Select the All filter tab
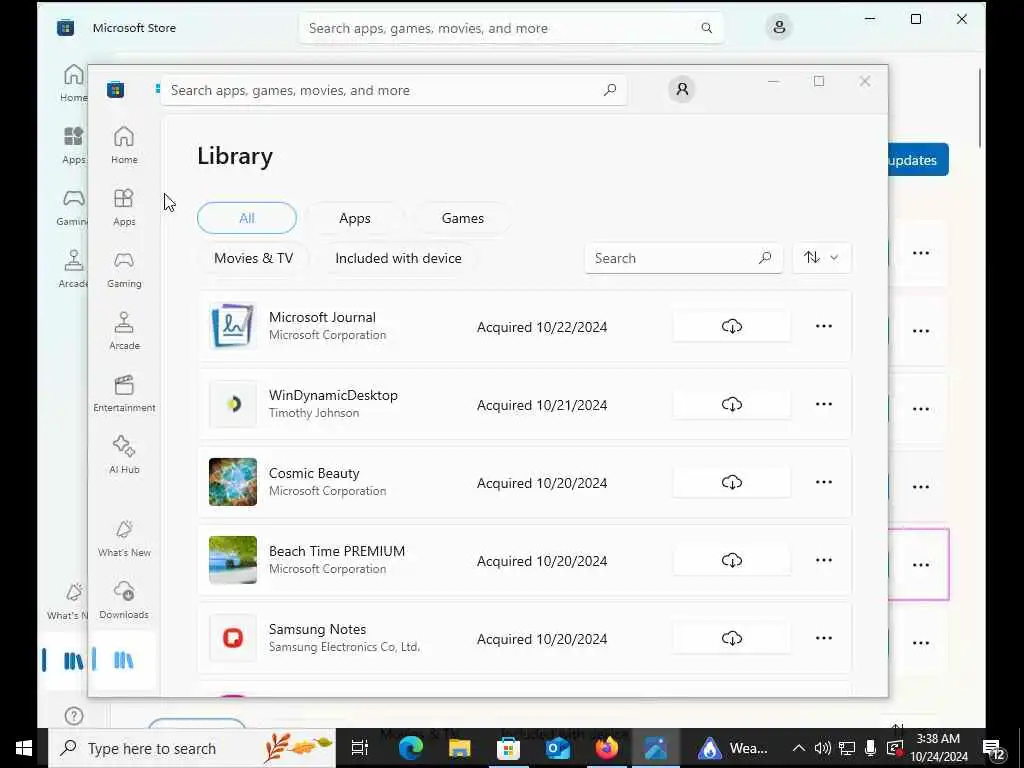 point(247,218)
